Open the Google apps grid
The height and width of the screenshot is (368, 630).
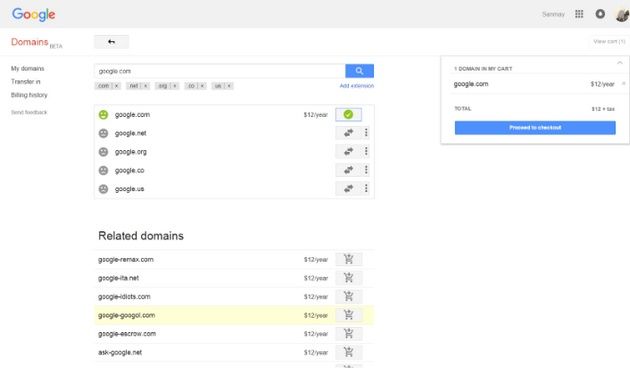click(x=579, y=14)
